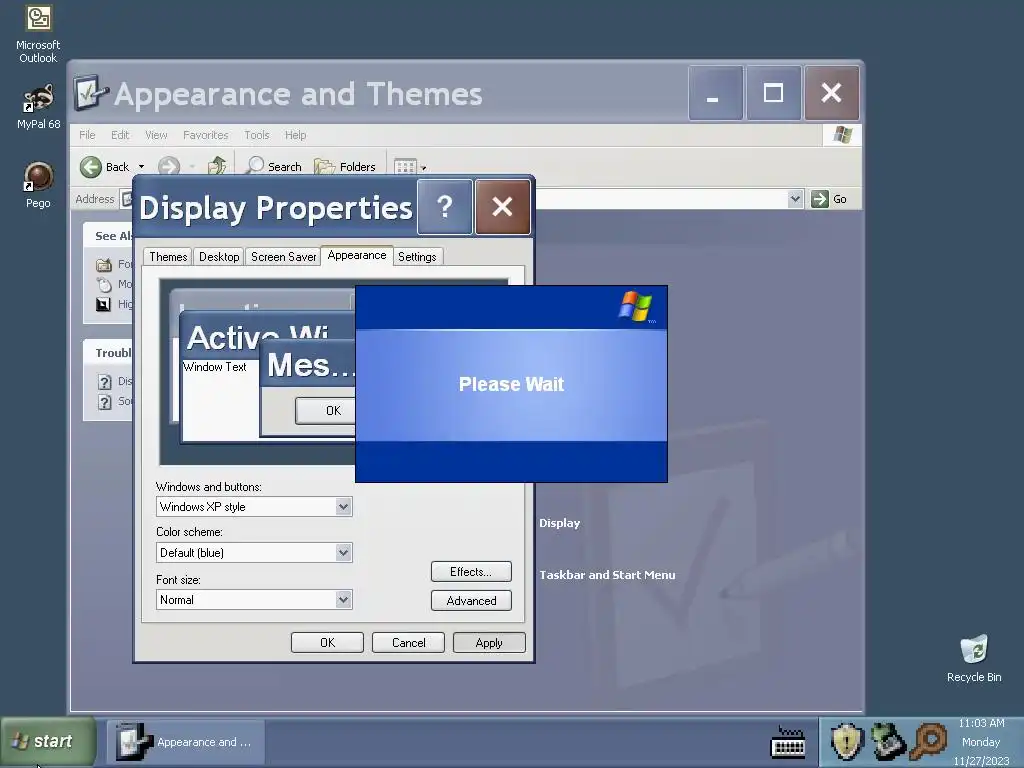
Task: Switch to the Settings tab
Action: [417, 257]
